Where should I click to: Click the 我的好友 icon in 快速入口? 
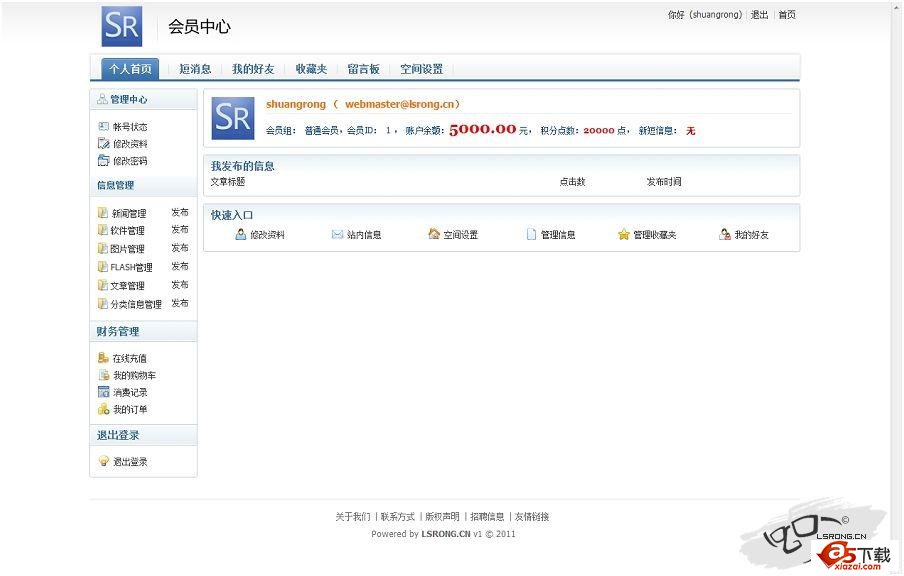725,235
